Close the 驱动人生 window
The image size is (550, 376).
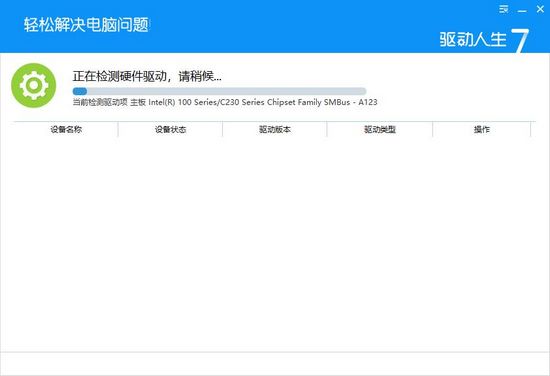(540, 9)
